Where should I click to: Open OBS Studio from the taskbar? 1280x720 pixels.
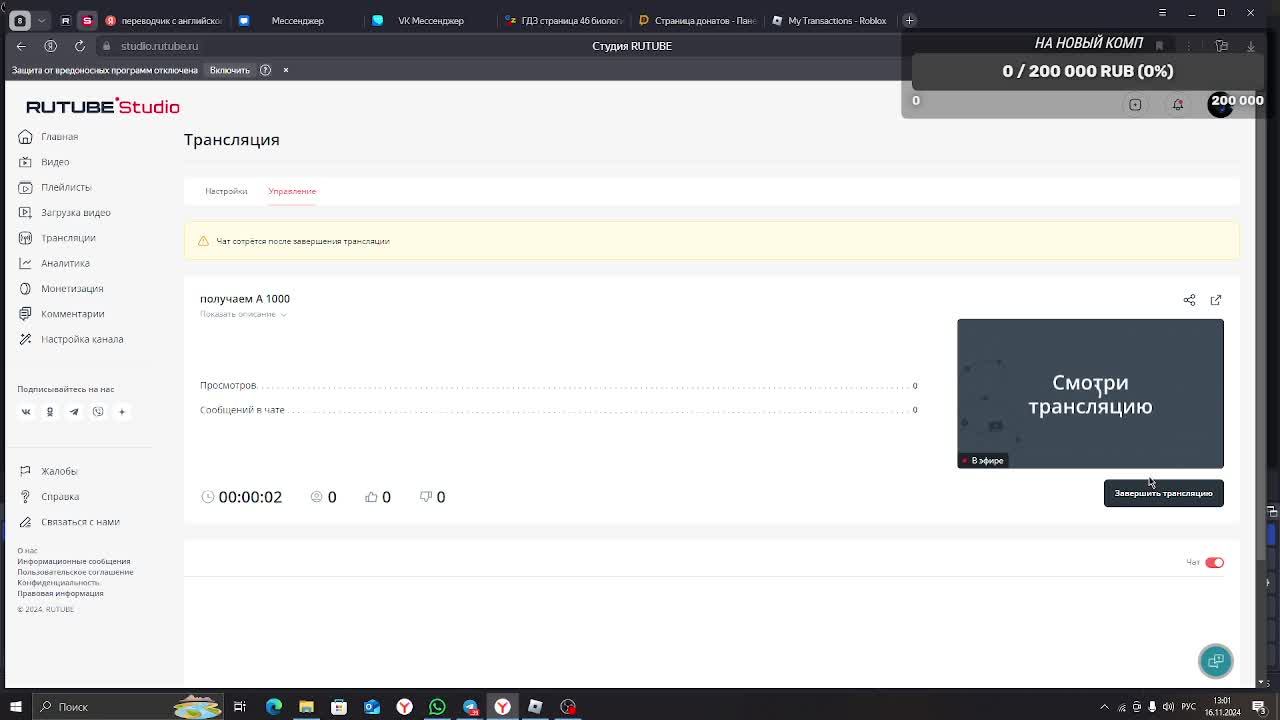coord(568,707)
